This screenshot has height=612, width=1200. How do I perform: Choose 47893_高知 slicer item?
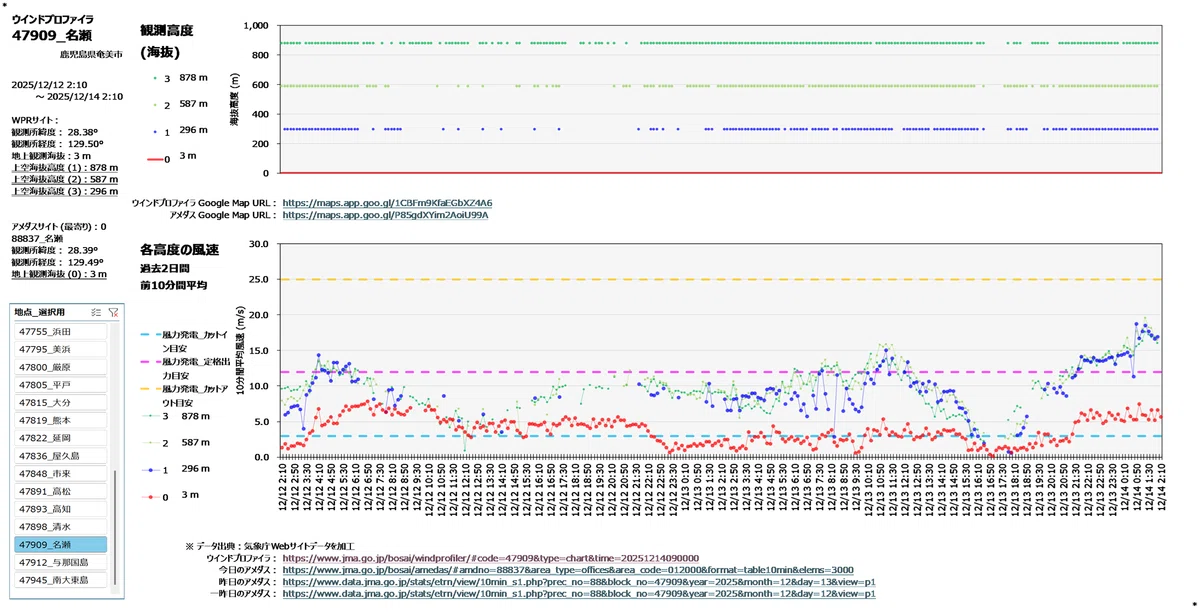click(61, 509)
